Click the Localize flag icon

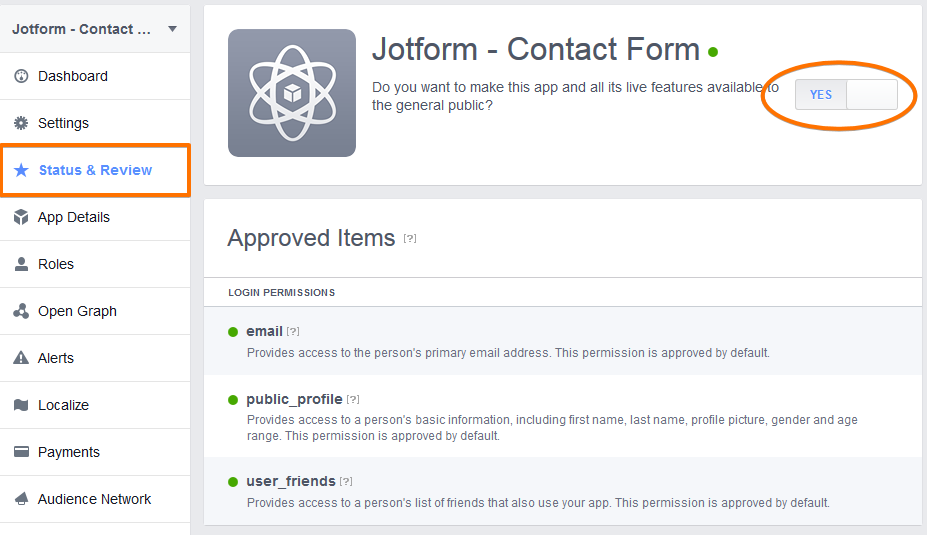point(21,405)
